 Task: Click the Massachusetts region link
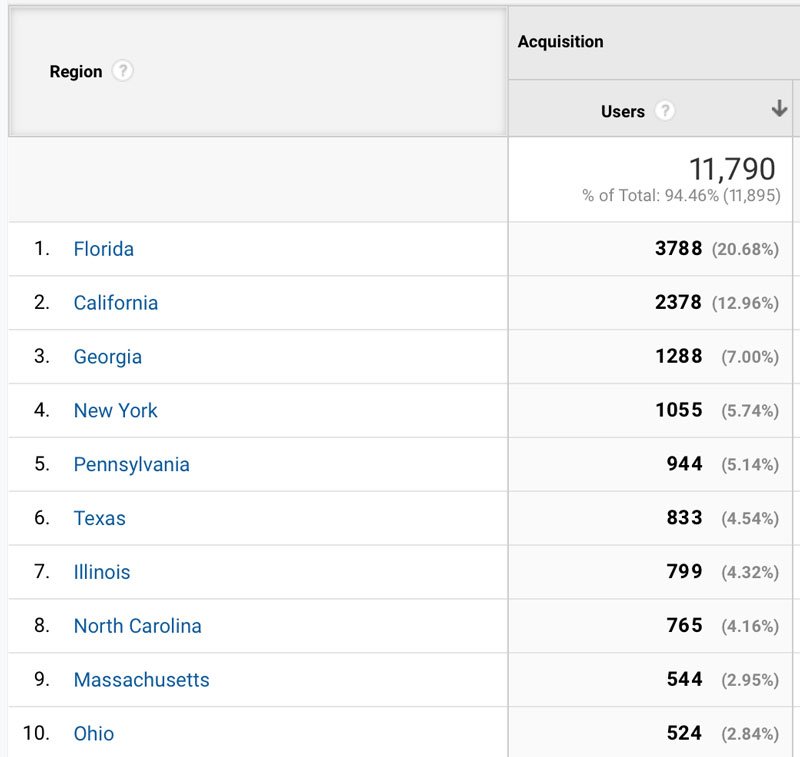(x=142, y=680)
